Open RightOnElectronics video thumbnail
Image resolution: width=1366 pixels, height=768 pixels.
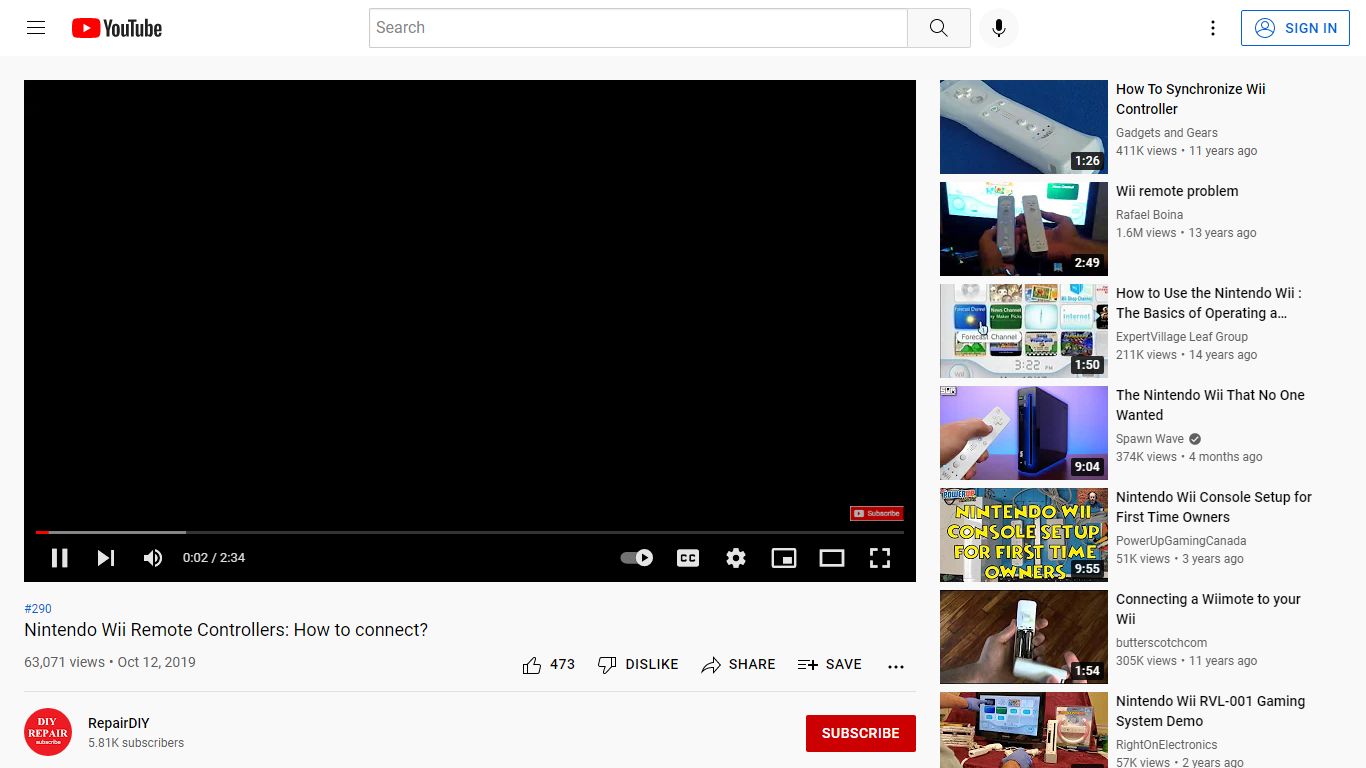click(1024, 730)
